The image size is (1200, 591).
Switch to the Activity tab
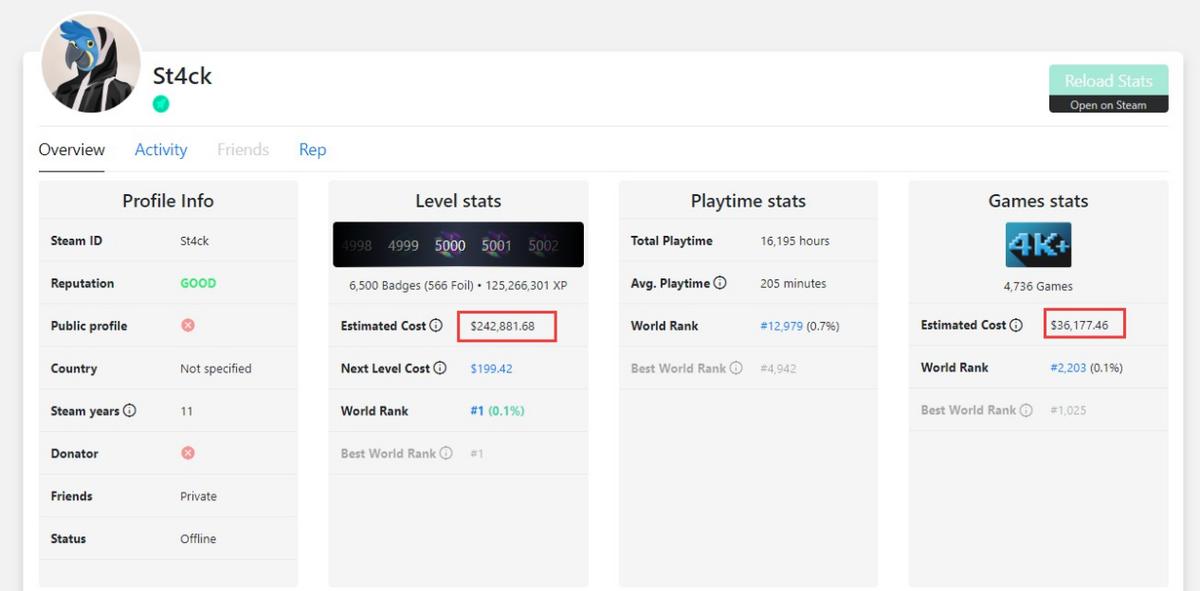160,149
